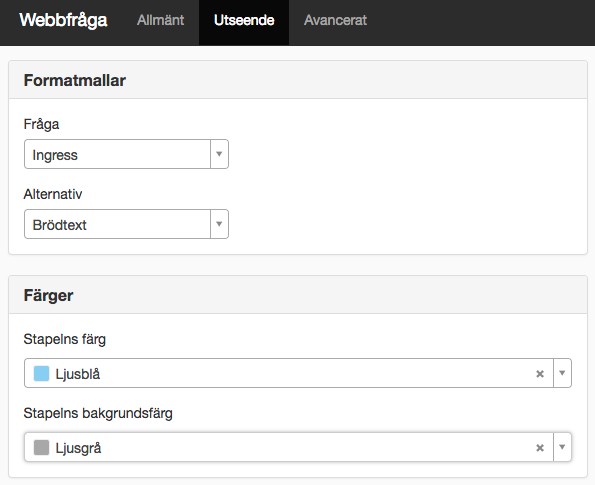Viewport: 595px width, 485px height.
Task: Click the Ljusblå selection field
Action: click(x=298, y=373)
